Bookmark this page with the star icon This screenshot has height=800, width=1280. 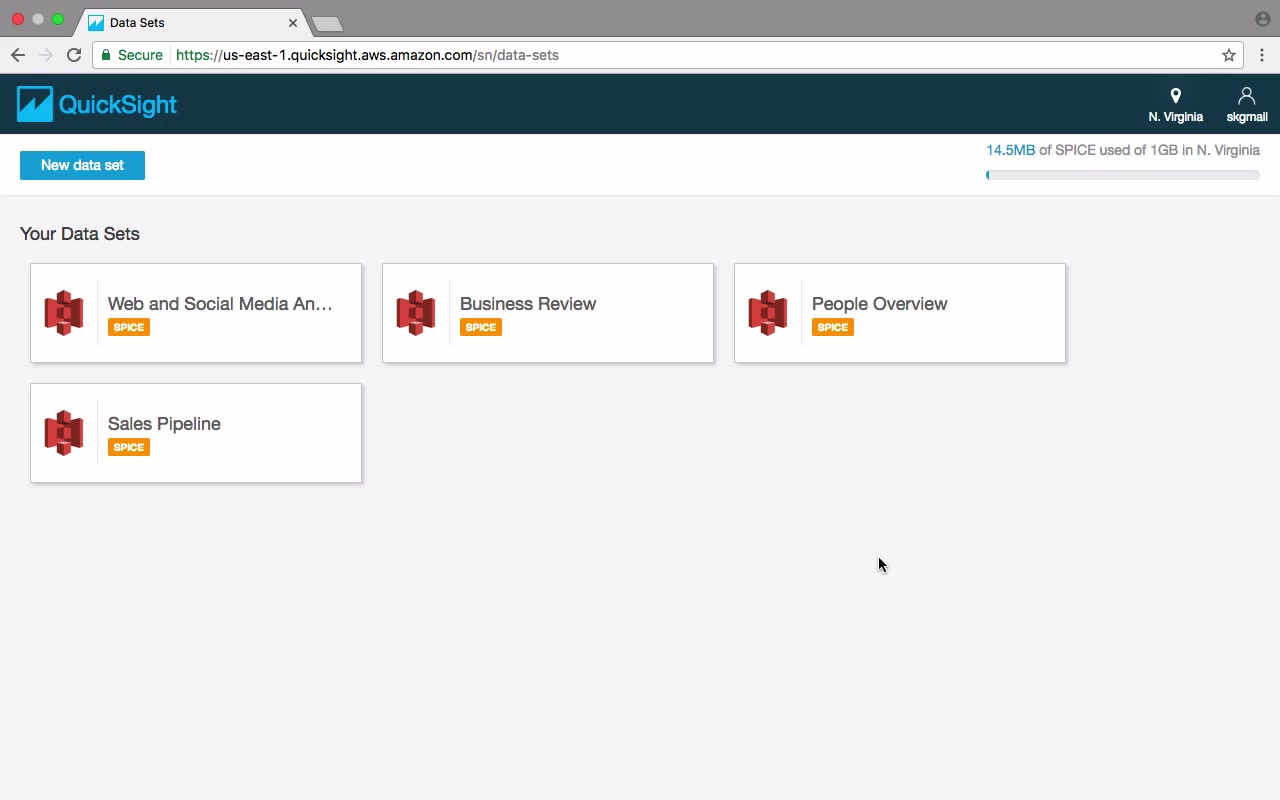coord(1229,55)
